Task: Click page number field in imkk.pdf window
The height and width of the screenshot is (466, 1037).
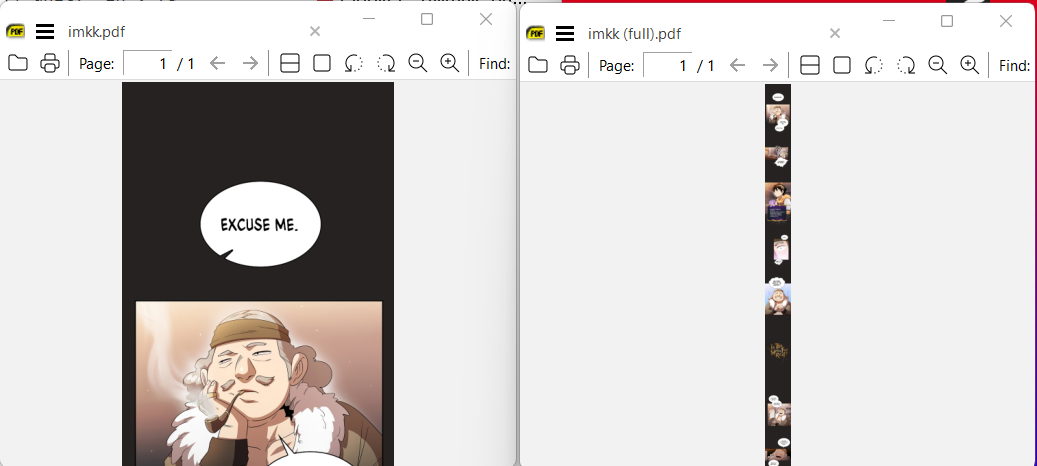Action: pyautogui.click(x=147, y=63)
